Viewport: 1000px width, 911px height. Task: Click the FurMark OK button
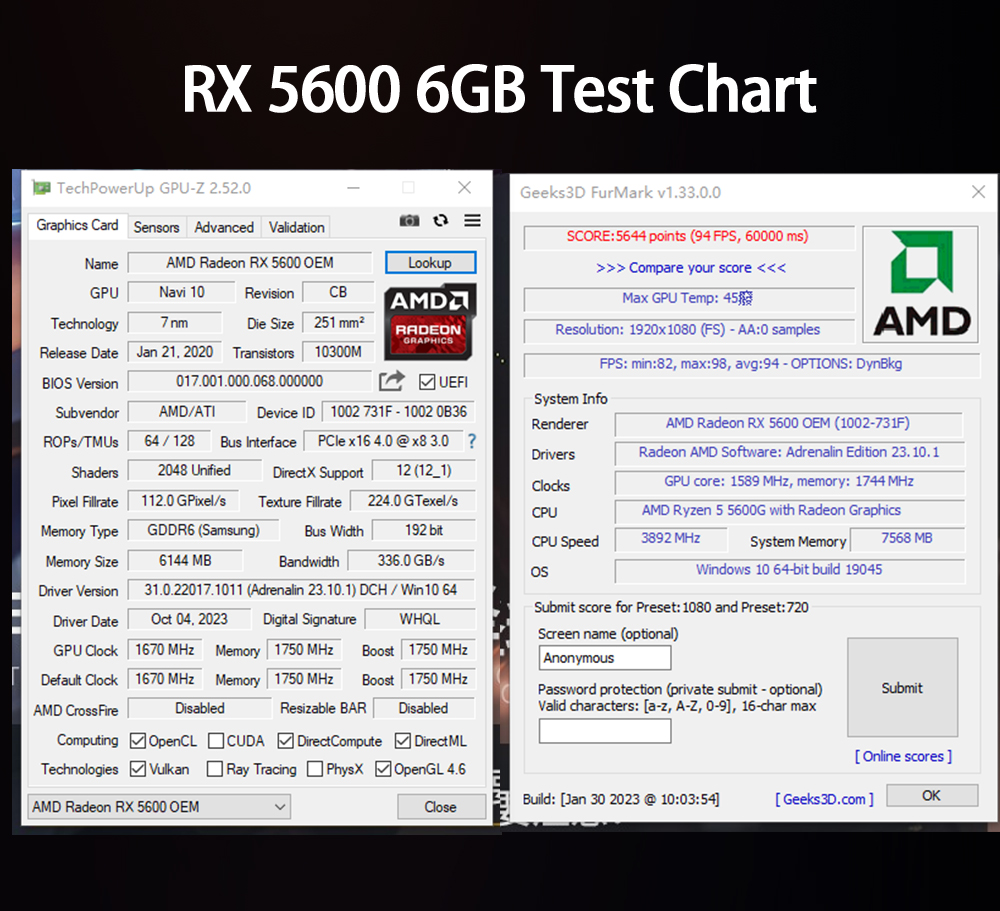pyautogui.click(x=931, y=796)
